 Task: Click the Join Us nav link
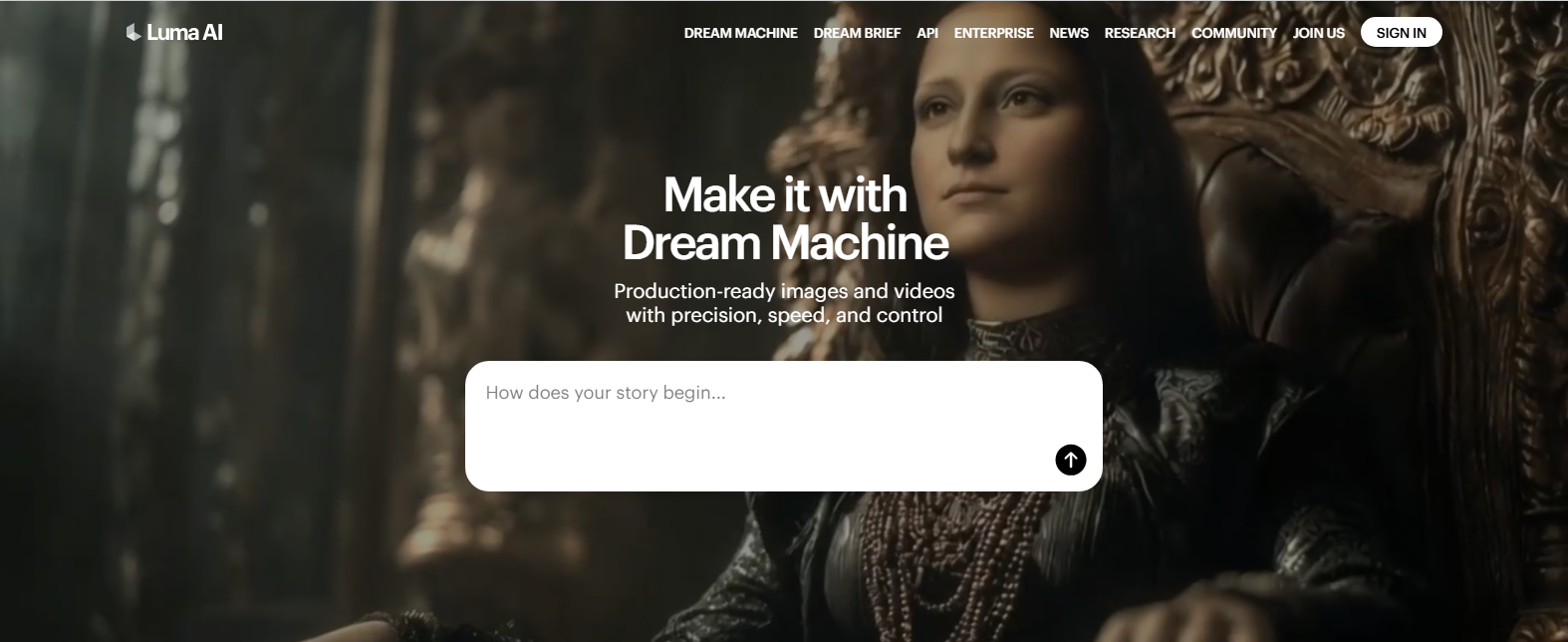coord(1318,33)
